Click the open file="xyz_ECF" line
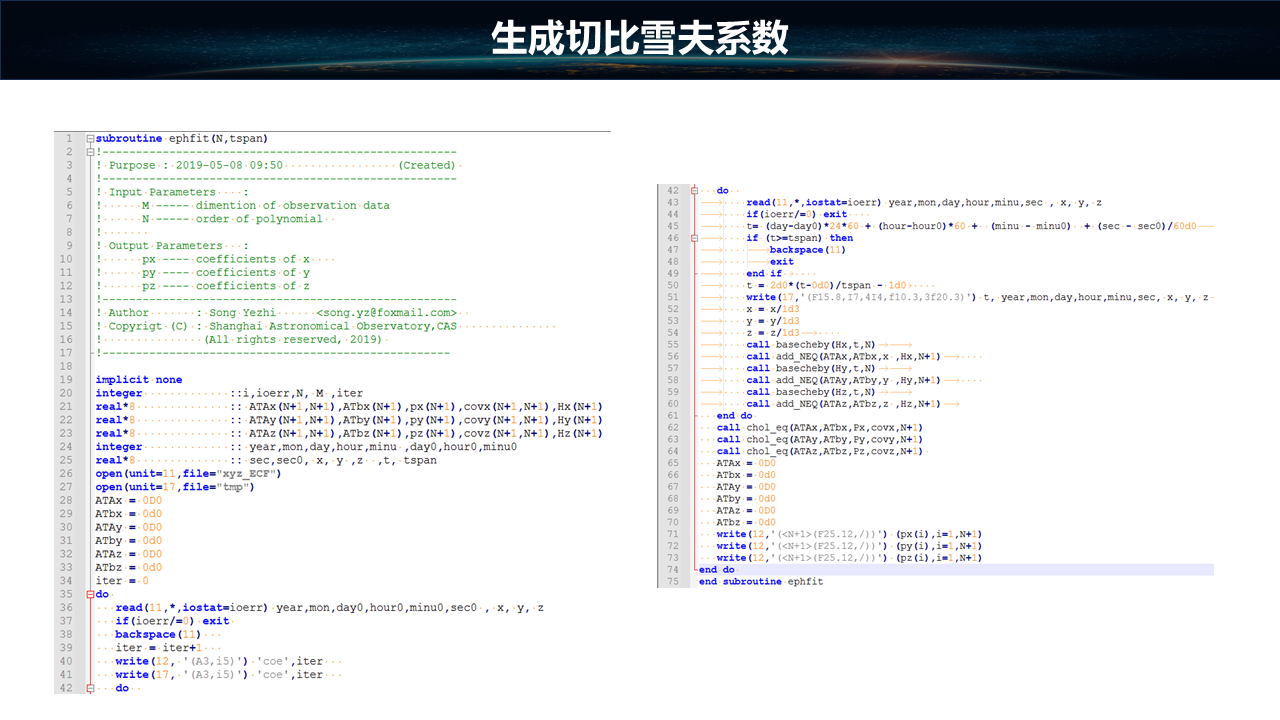Viewport: 1280px width, 720px height. click(188, 473)
